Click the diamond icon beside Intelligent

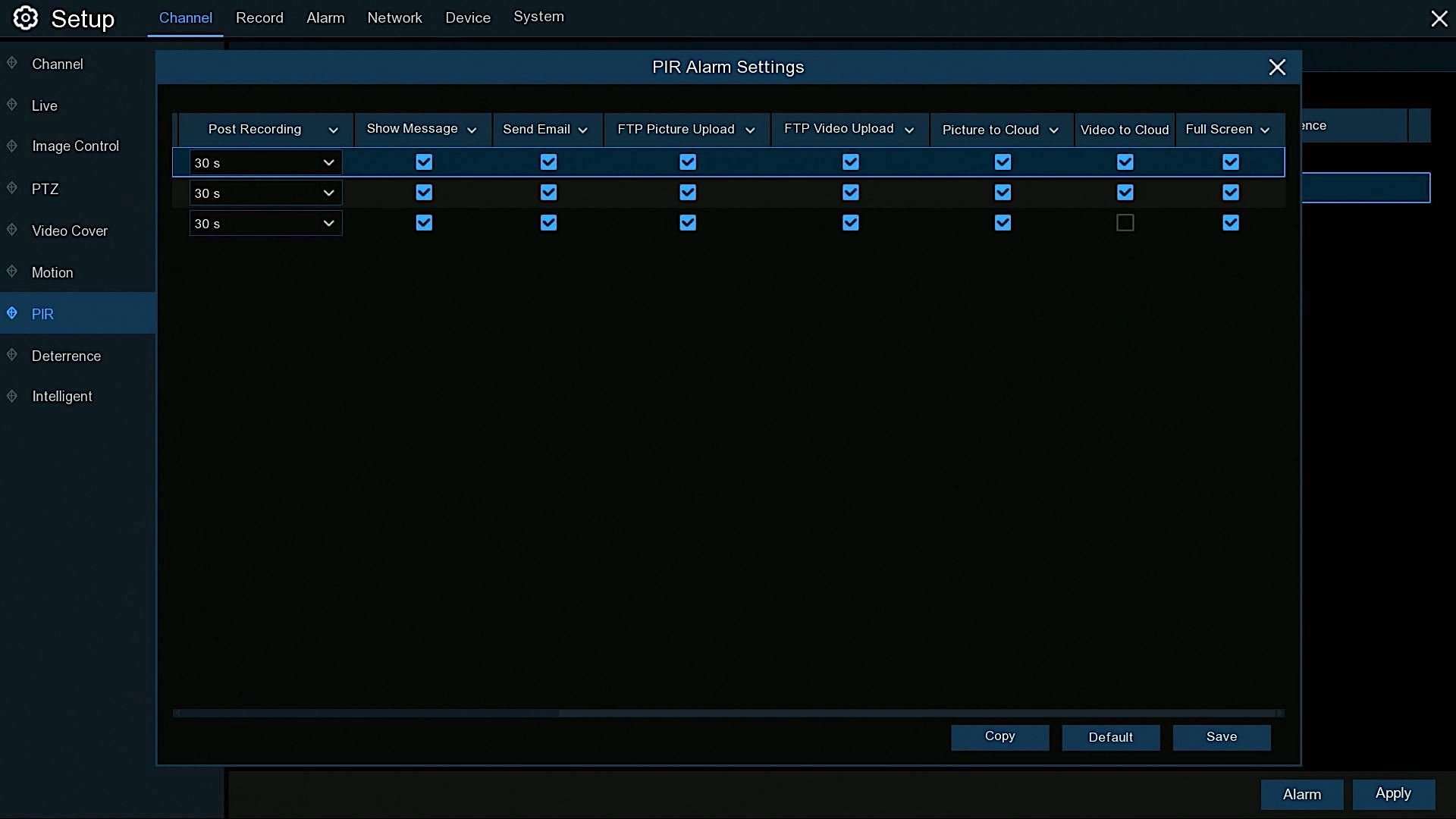12,396
